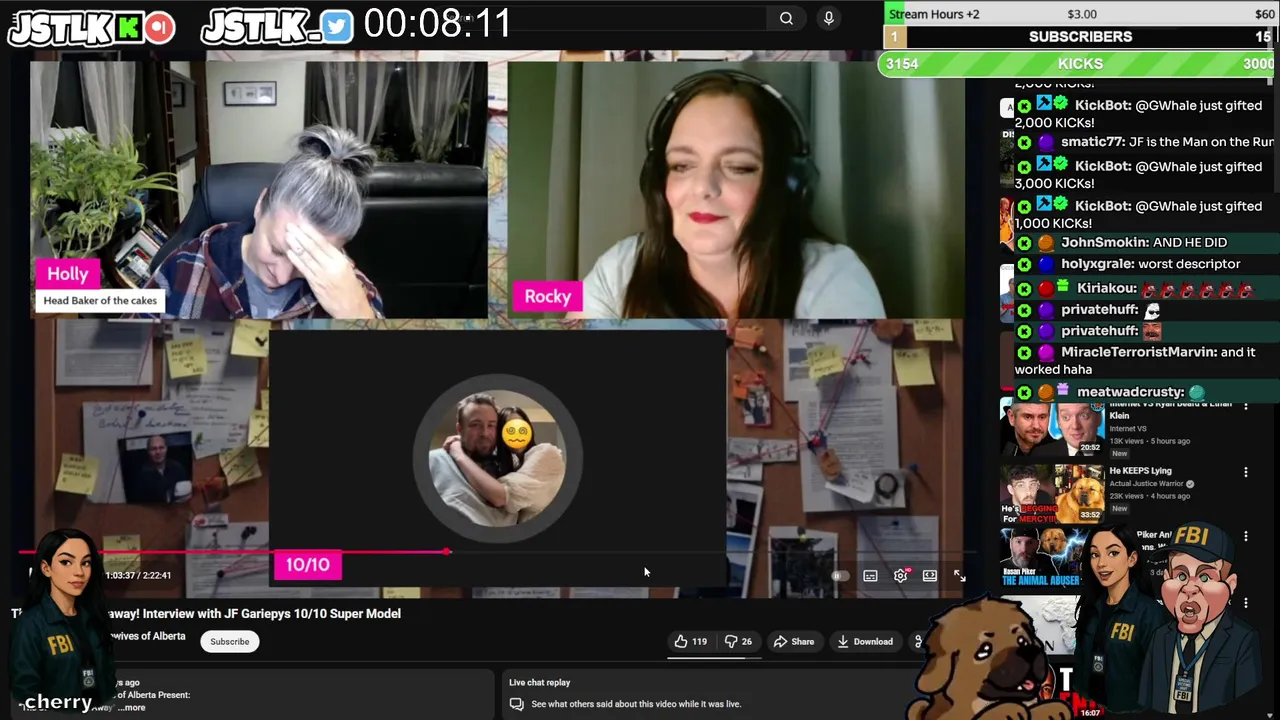Screen dimensions: 1280x720
Task: Download the video
Action: (865, 642)
